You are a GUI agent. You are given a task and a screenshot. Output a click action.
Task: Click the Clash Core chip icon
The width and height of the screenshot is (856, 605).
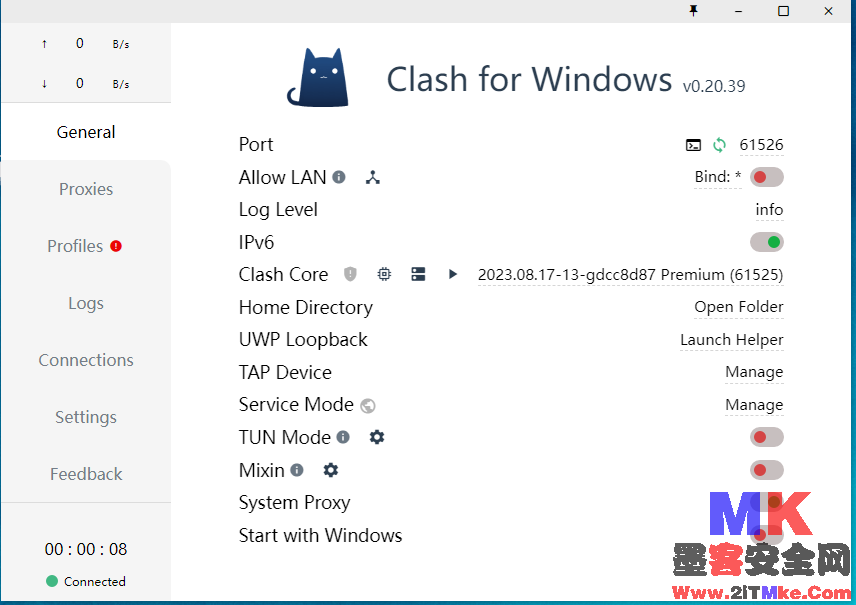pos(384,274)
